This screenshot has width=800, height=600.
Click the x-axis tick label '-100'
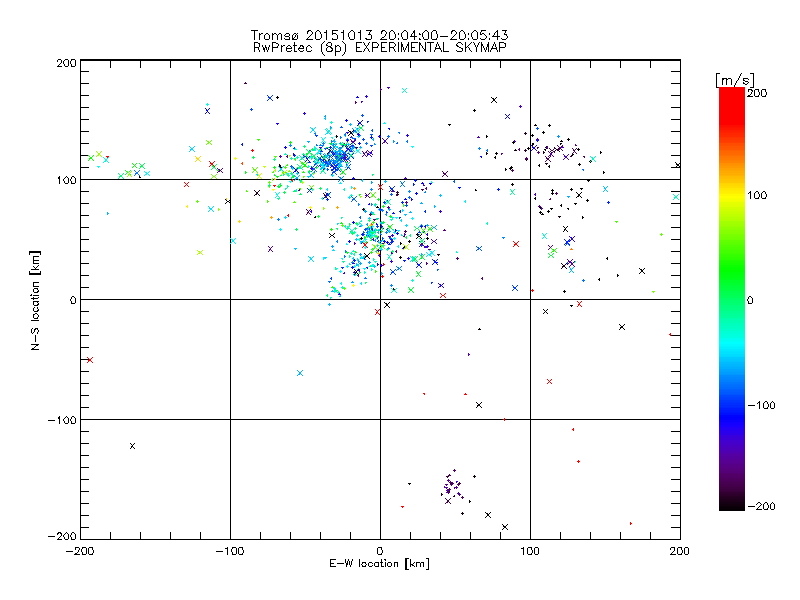coord(230,551)
